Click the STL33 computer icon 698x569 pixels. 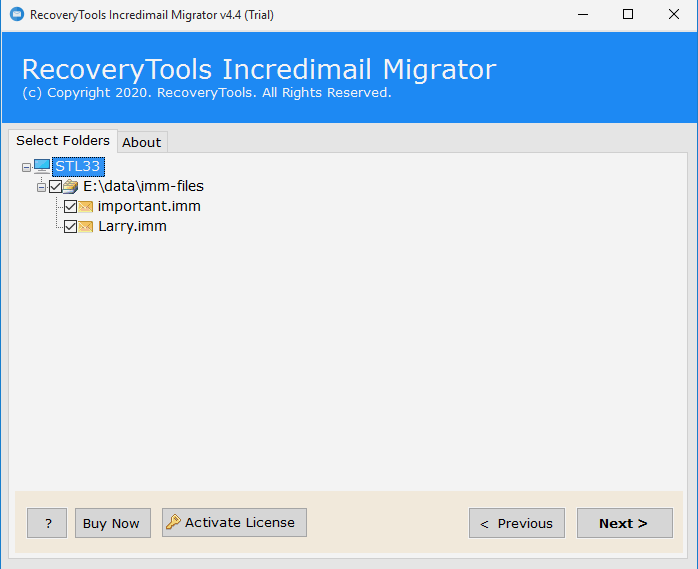pyautogui.click(x=42, y=166)
